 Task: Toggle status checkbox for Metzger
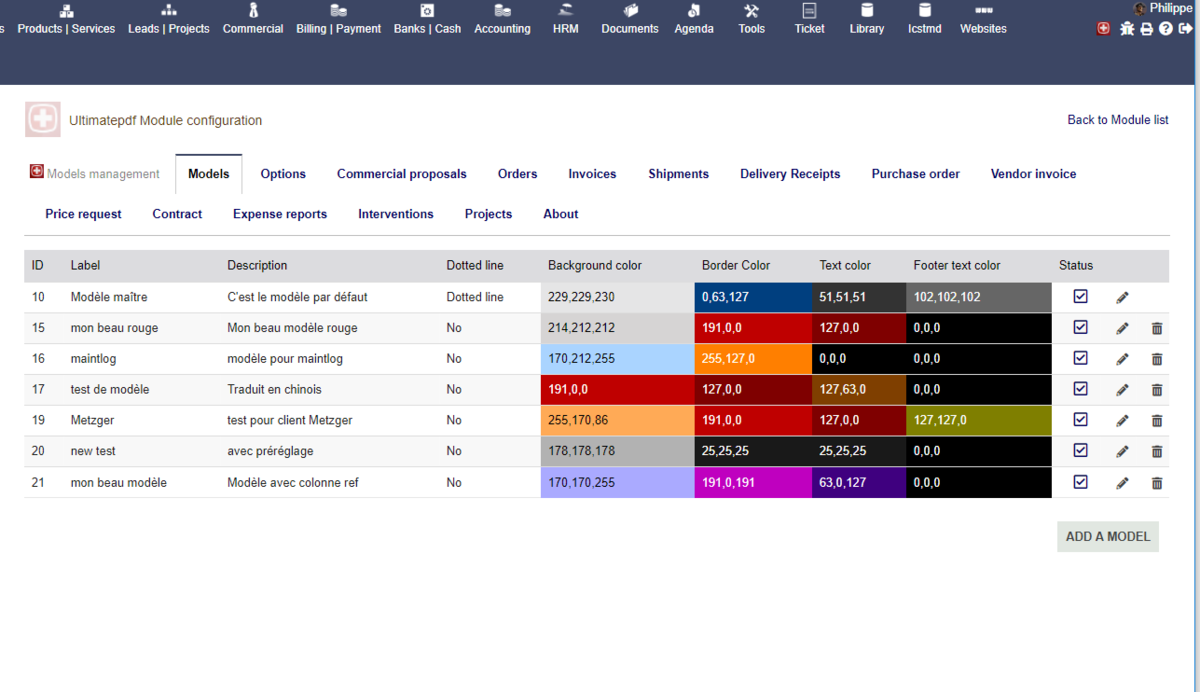1080,420
